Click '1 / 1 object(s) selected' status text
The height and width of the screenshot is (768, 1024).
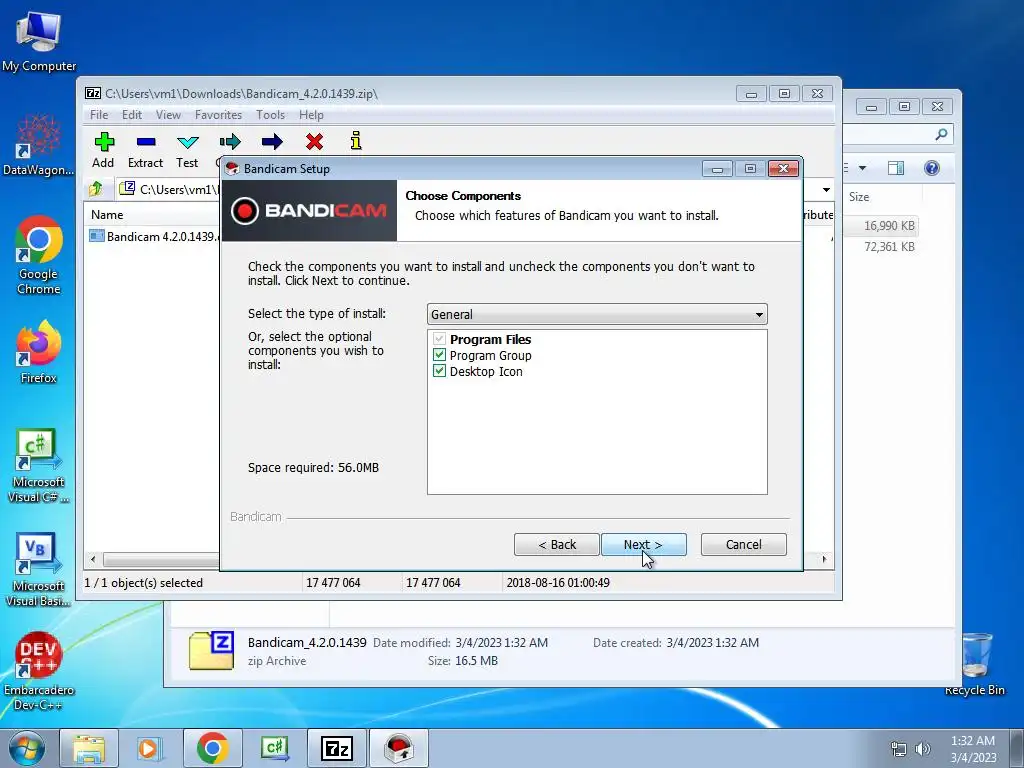144,583
